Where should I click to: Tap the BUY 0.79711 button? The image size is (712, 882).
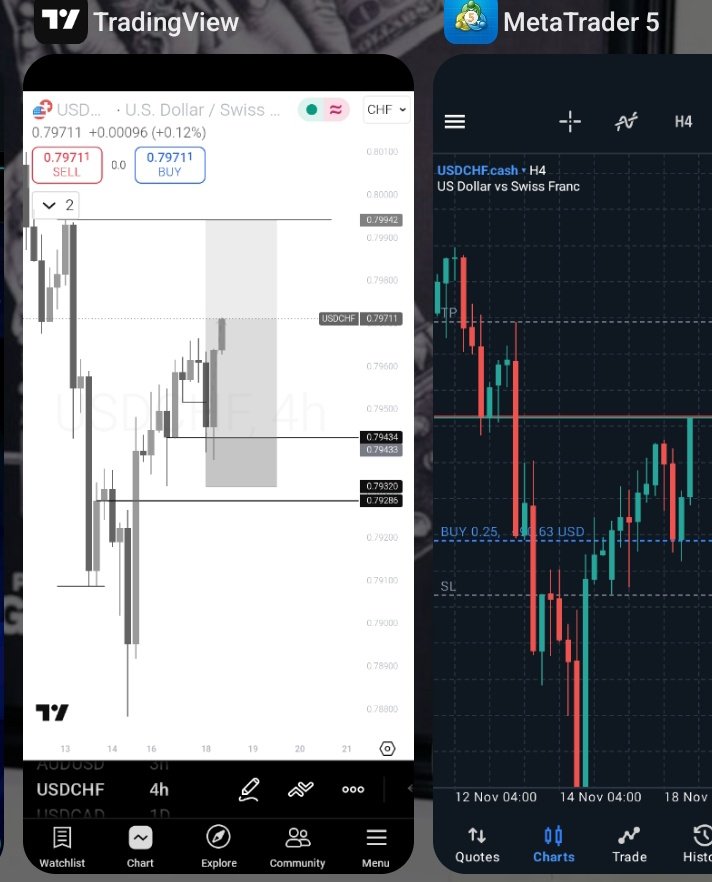[170, 165]
